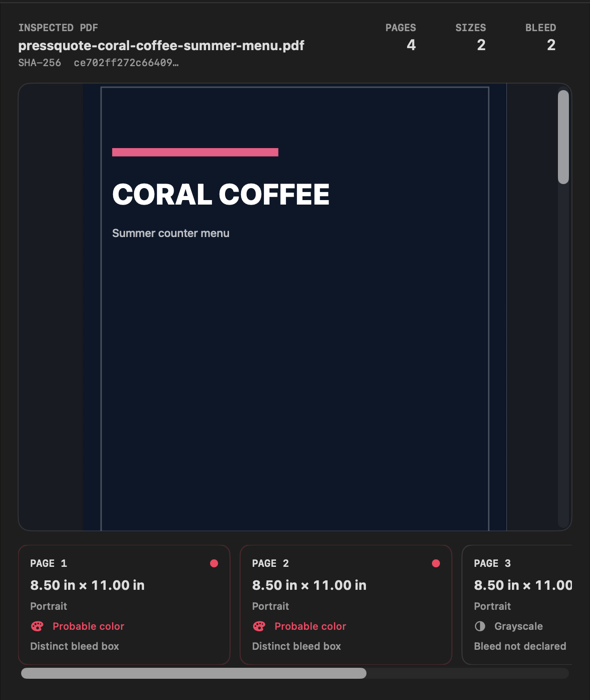Click the red status dot on Page 1
Viewport: 590px width, 700px height.
pos(214,563)
